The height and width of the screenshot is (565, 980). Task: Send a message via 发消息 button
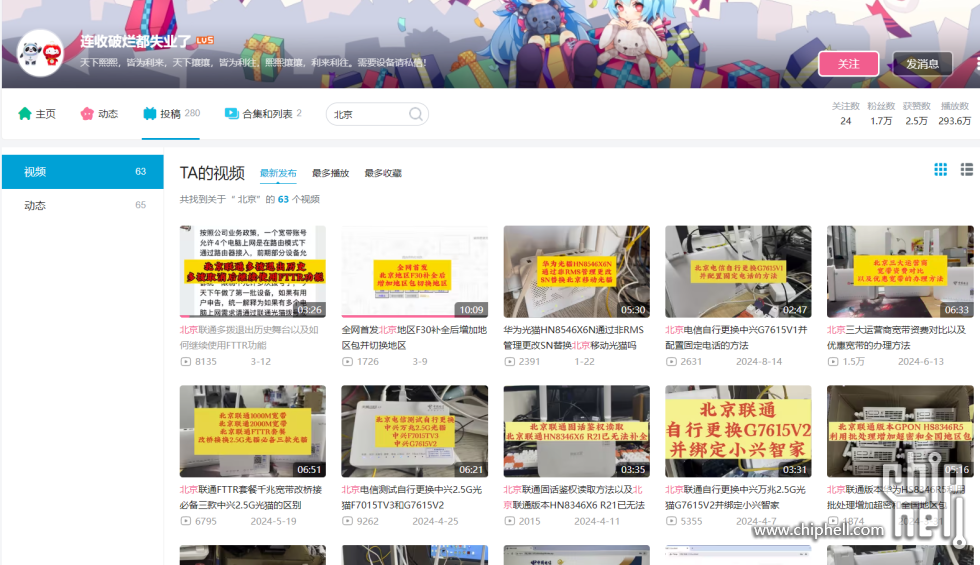tap(922, 64)
